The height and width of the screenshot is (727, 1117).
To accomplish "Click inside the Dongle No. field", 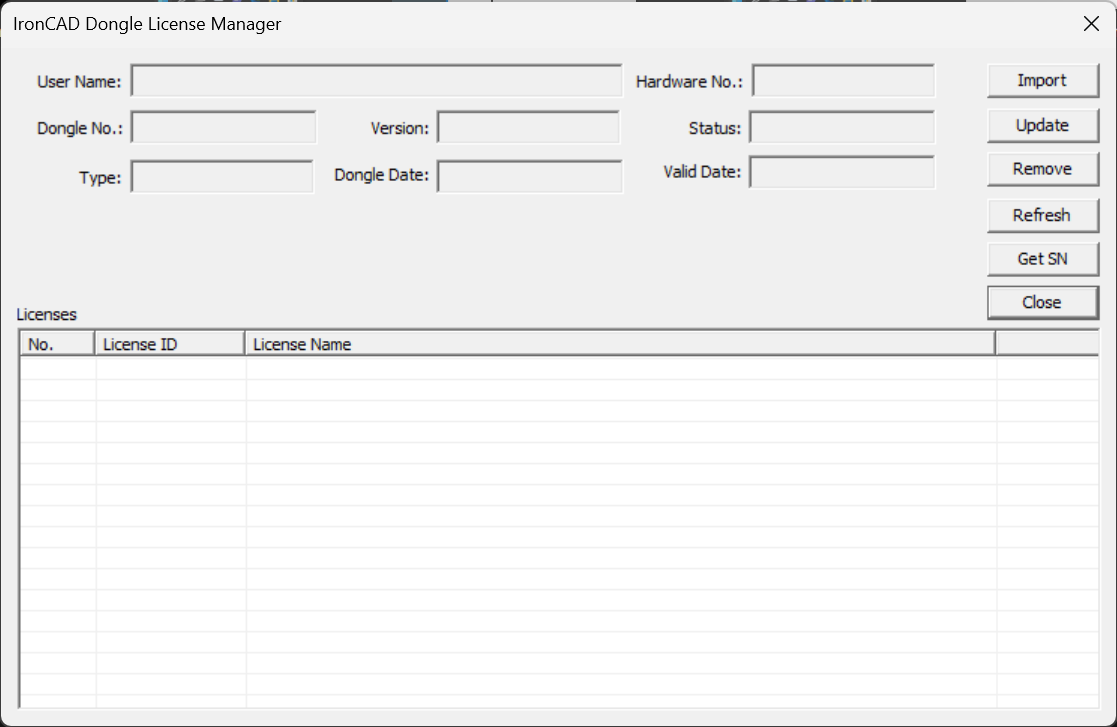I will 221,127.
